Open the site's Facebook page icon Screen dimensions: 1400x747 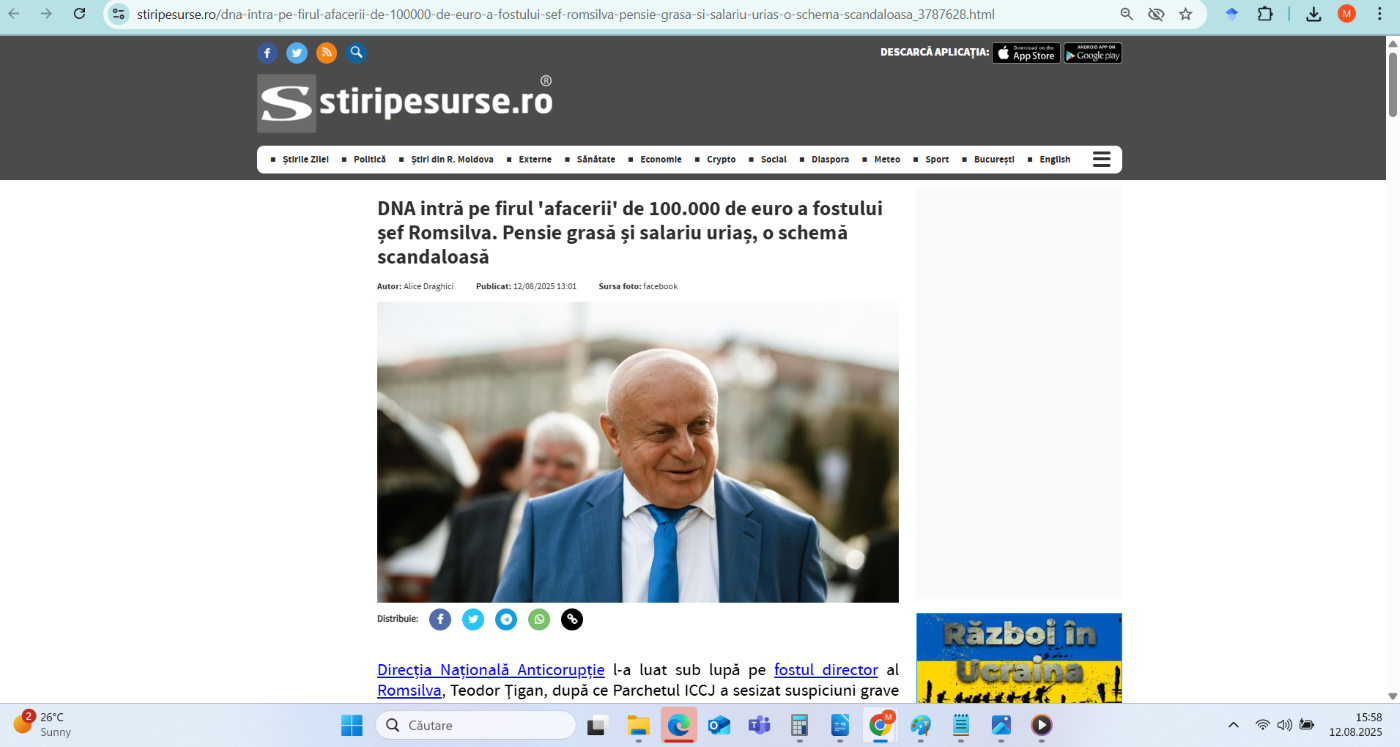point(267,53)
